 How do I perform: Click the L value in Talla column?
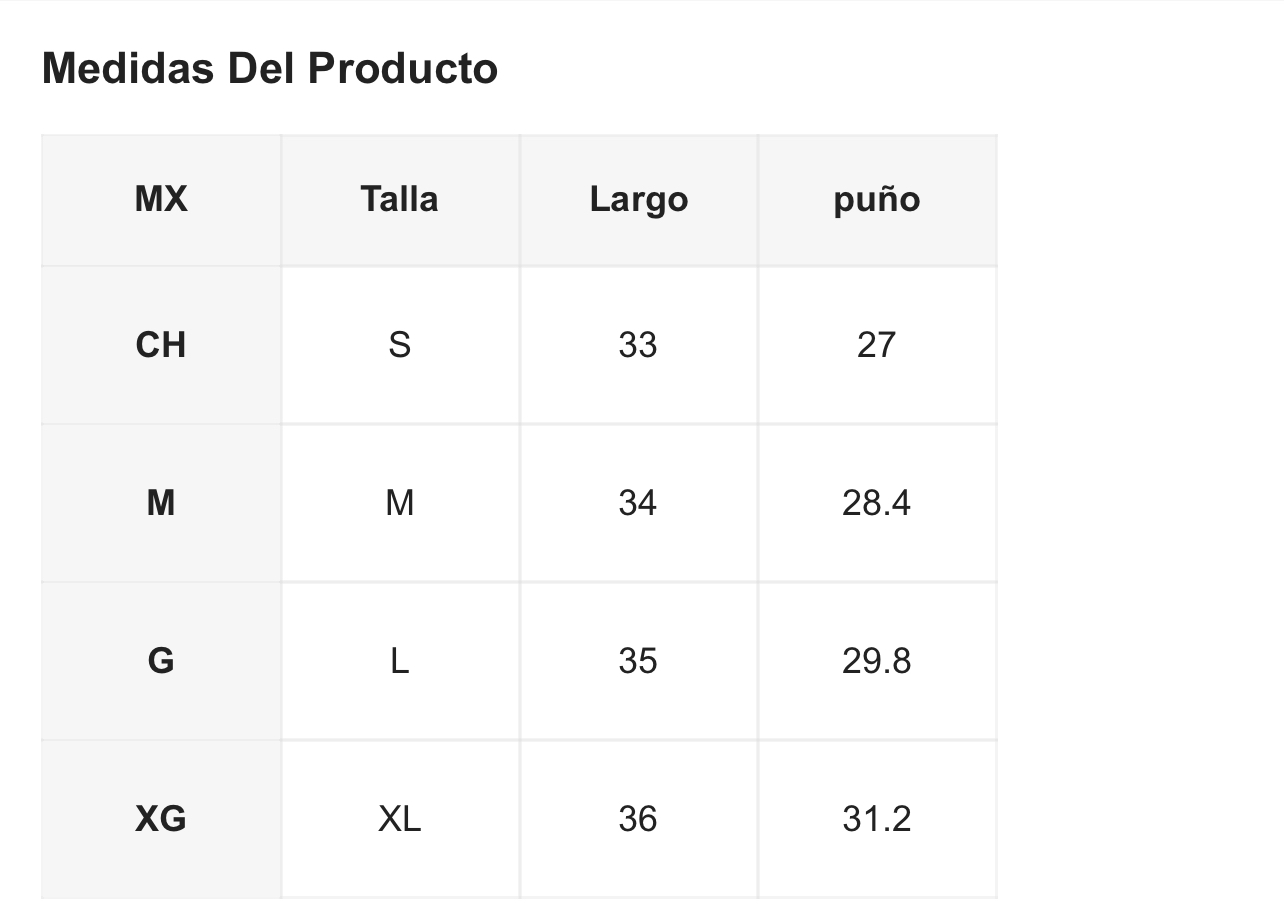(399, 661)
